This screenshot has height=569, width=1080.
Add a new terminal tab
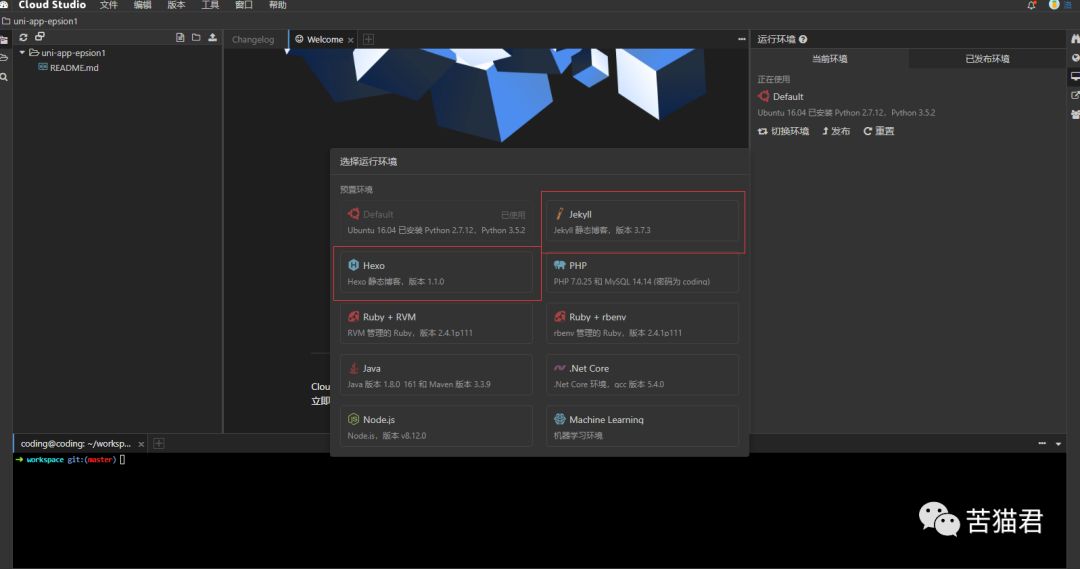click(x=158, y=444)
